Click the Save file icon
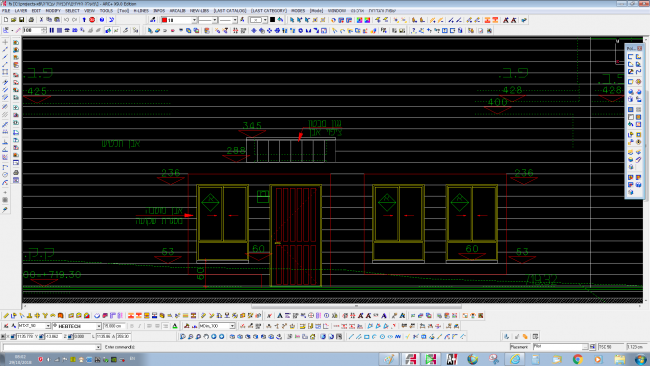The width and height of the screenshot is (650, 366). coord(21,19)
